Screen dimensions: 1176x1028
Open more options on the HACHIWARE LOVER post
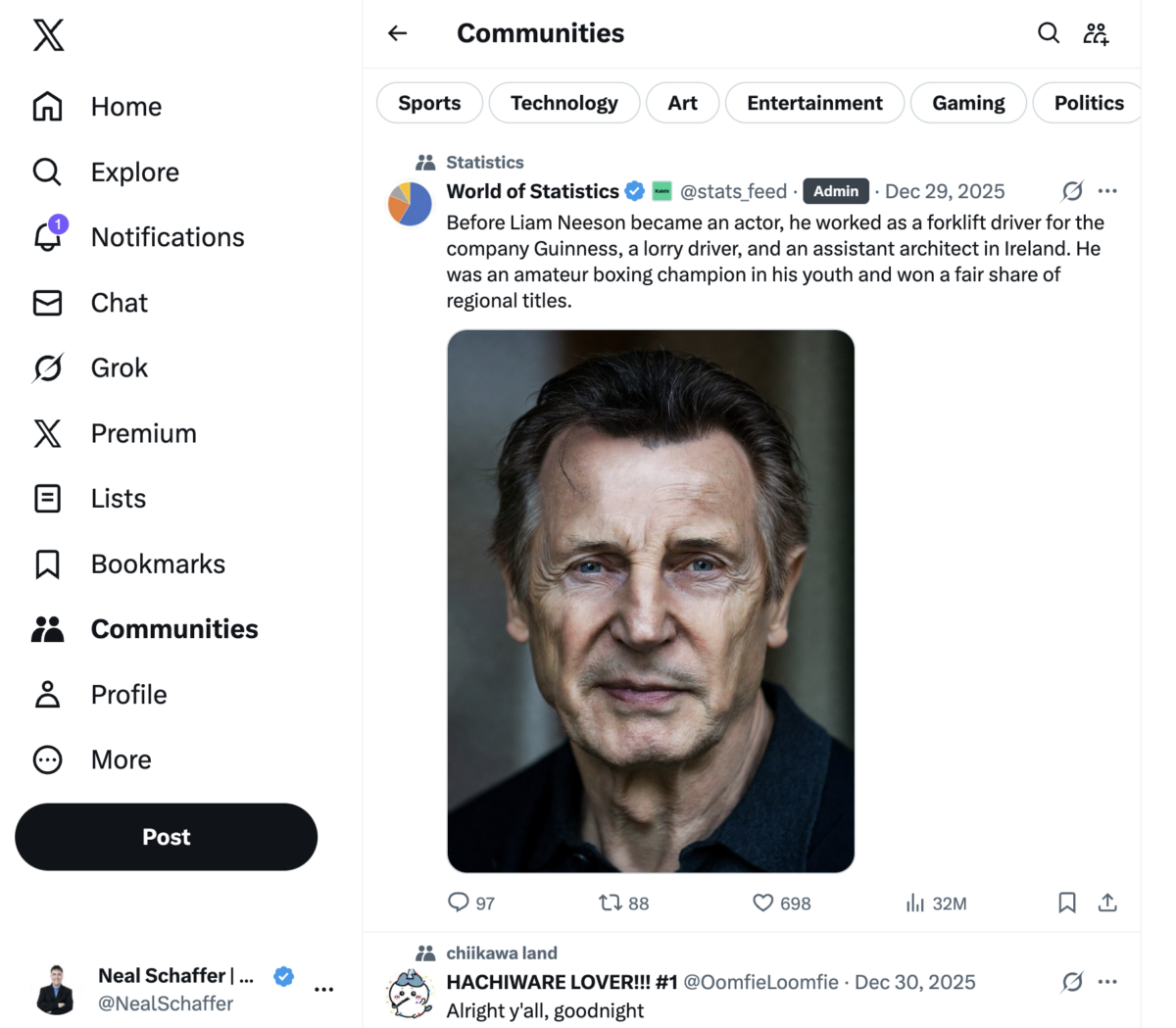tap(1108, 981)
